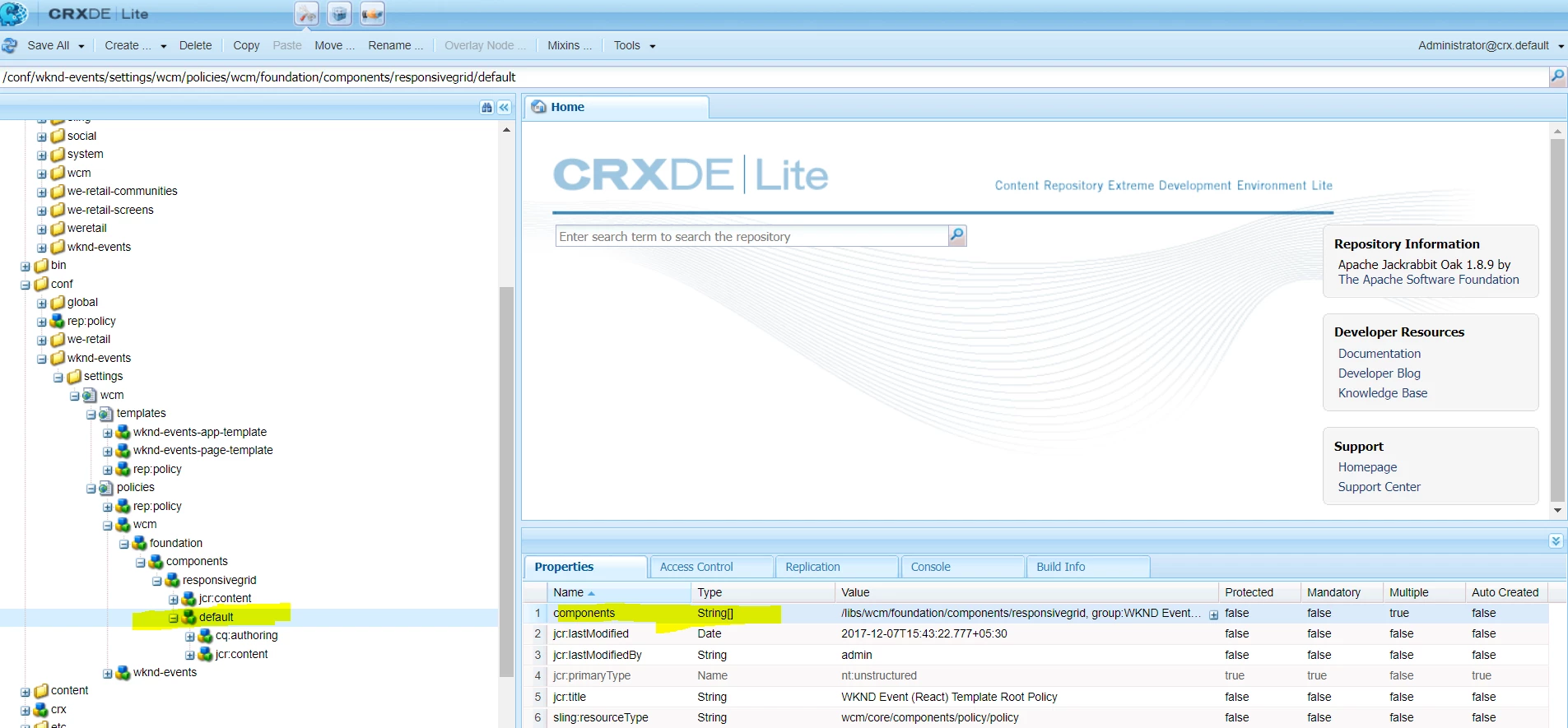Open the Package Manager box icon
Image resolution: width=1568 pixels, height=728 pixels.
pyautogui.click(x=339, y=14)
